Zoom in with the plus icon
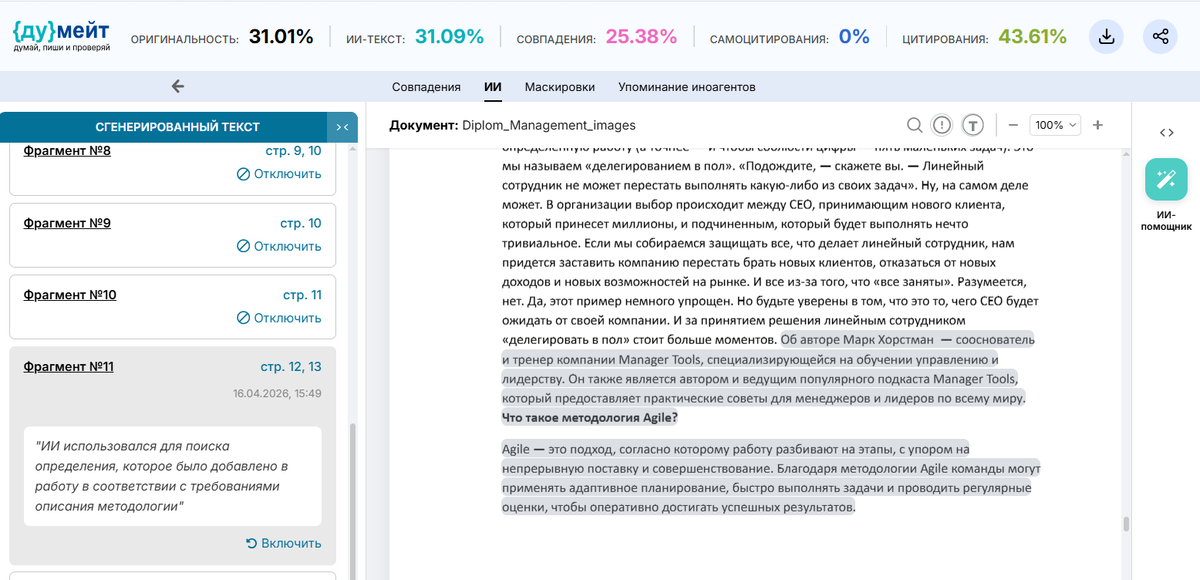Image resolution: width=1200 pixels, height=580 pixels. [x=1097, y=125]
